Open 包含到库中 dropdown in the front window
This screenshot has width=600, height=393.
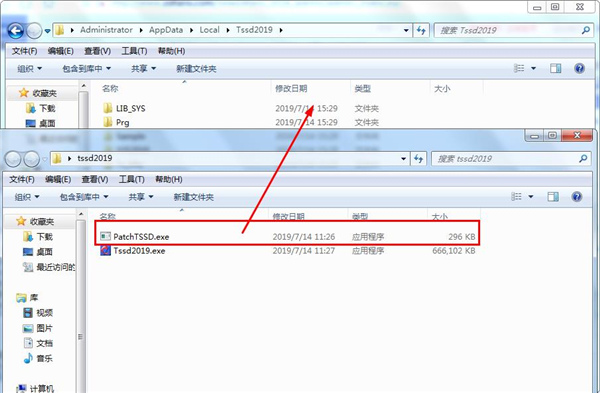(84, 197)
